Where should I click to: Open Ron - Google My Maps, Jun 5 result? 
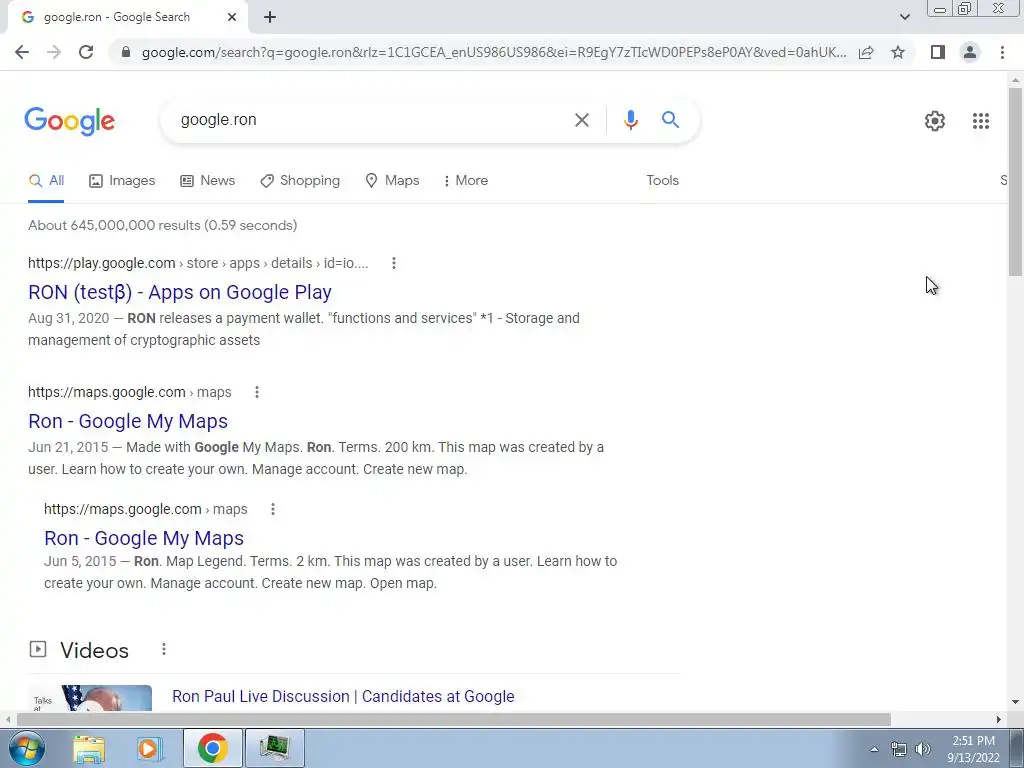pyautogui.click(x=144, y=539)
